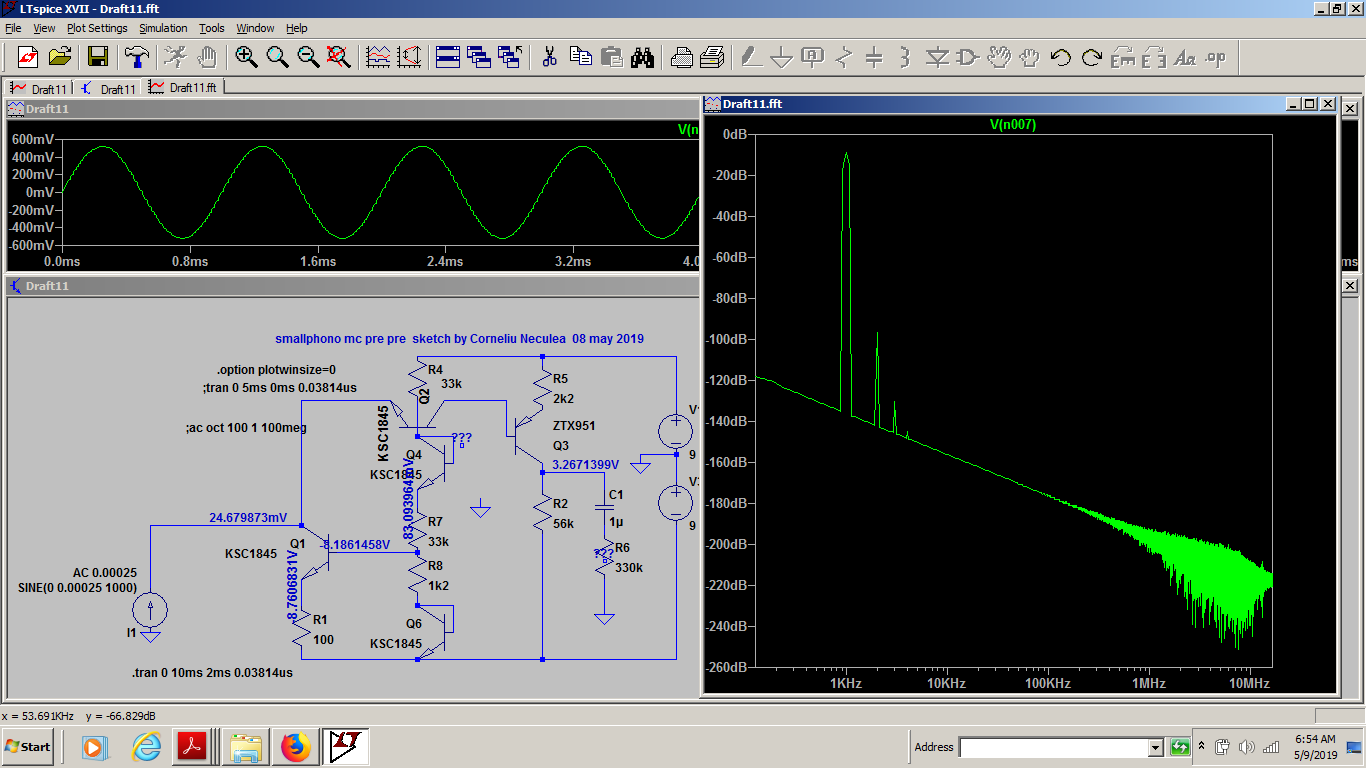The width and height of the screenshot is (1366, 768).
Task: Click the 1µ value of capacitor C1
Action: point(616,522)
